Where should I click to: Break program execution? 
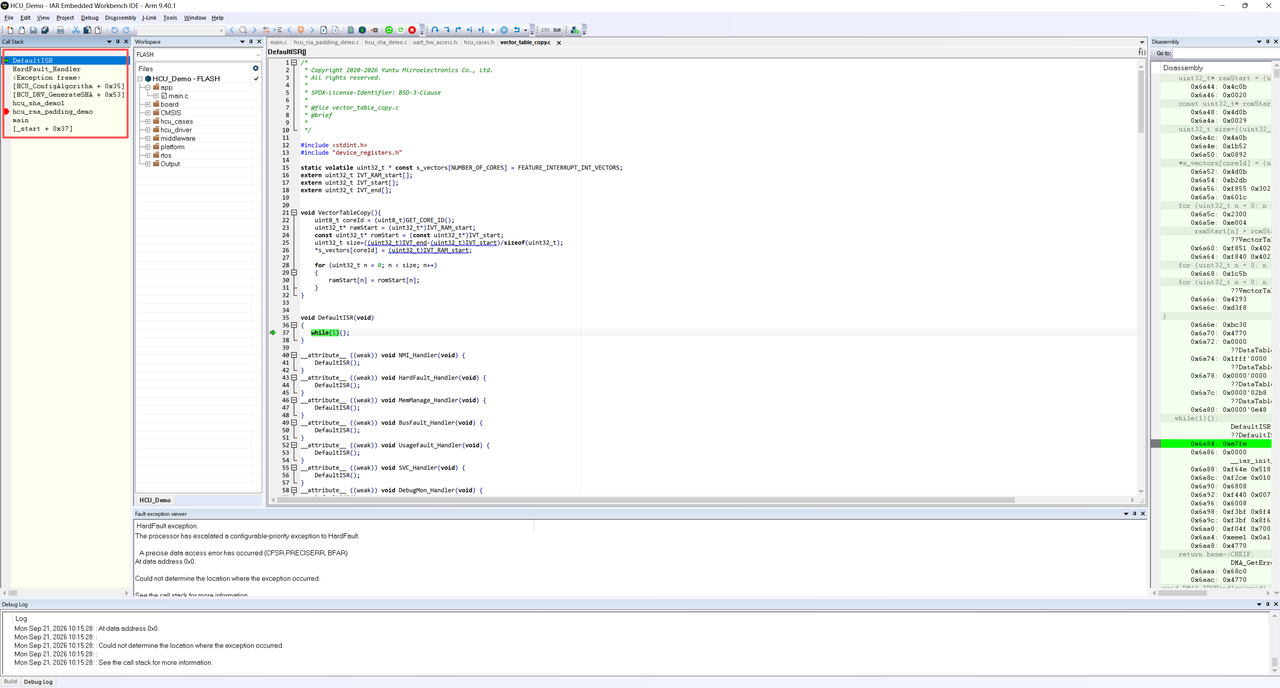[504, 30]
